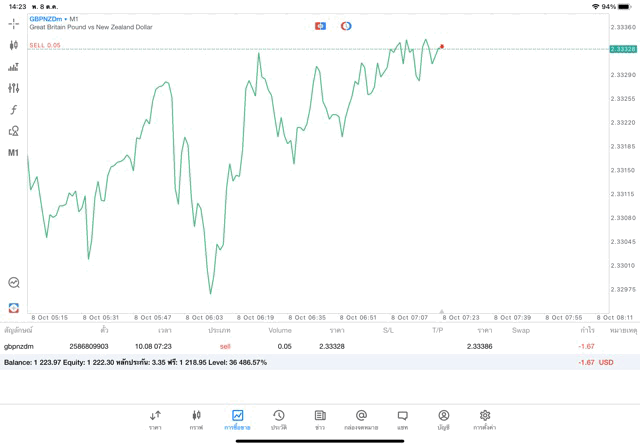This screenshot has height=447, width=640.
Task: Open the การตั้งค่า settings tab
Action: 484,419
